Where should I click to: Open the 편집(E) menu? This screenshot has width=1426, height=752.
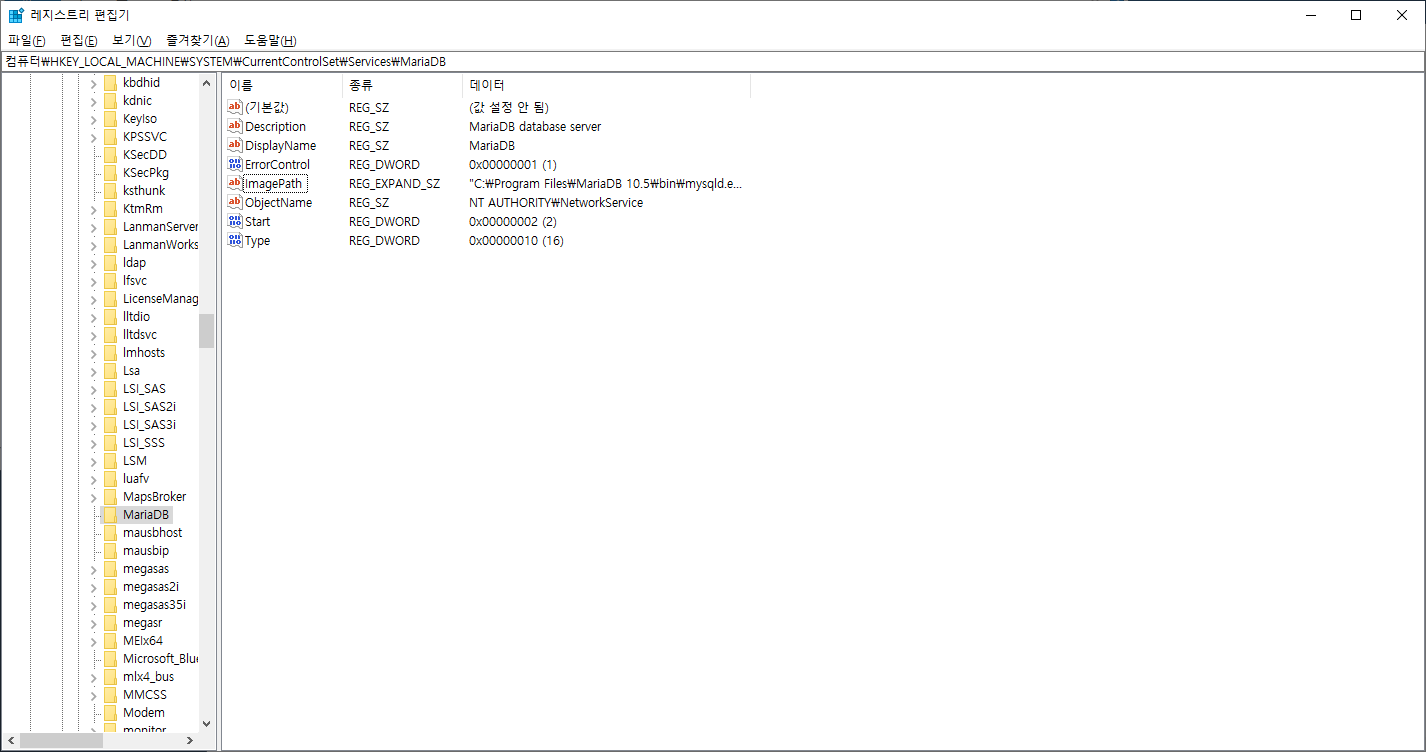click(x=79, y=40)
